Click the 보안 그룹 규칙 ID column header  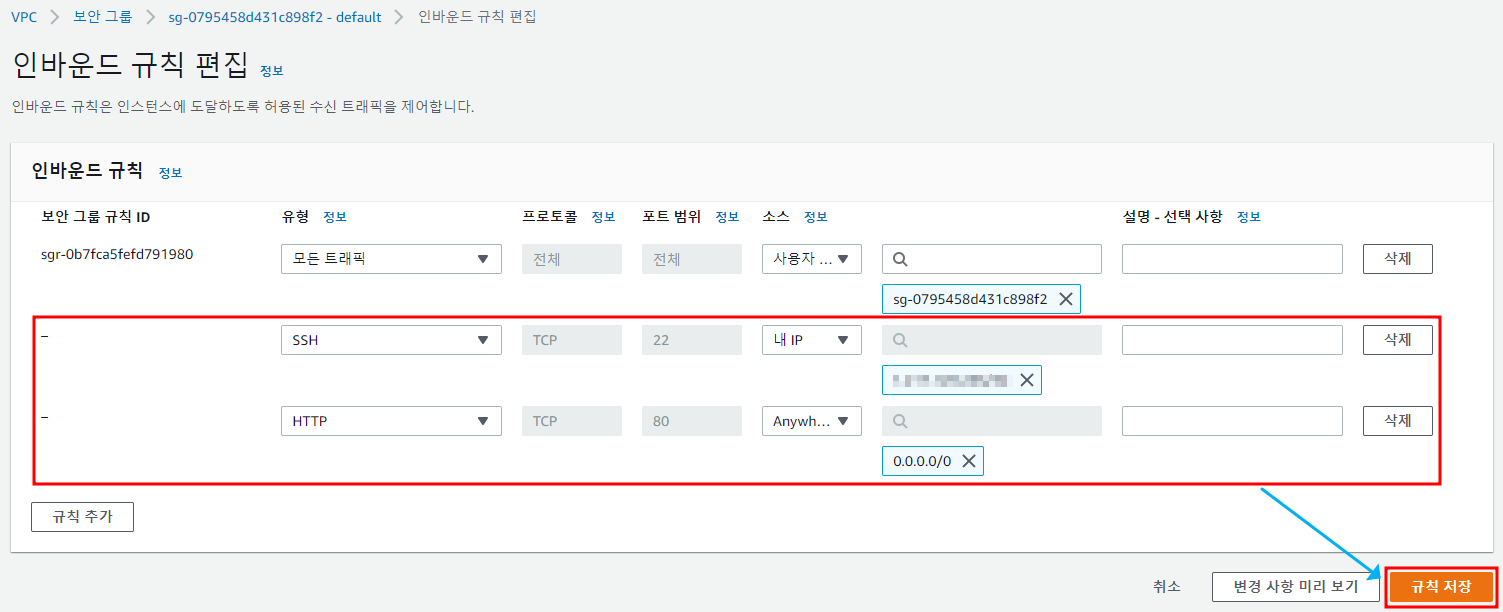96,217
